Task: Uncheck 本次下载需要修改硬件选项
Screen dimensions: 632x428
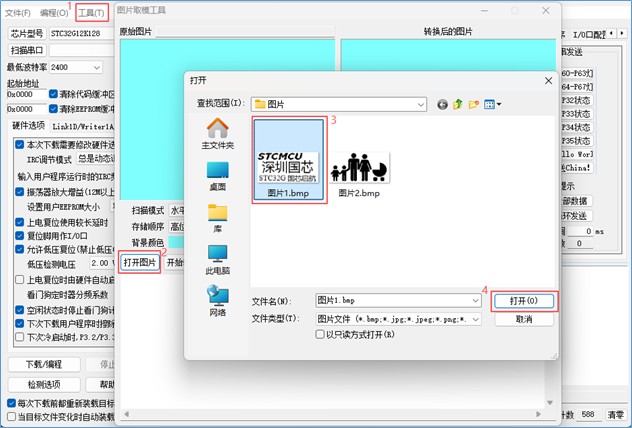Action: pyautogui.click(x=19, y=145)
